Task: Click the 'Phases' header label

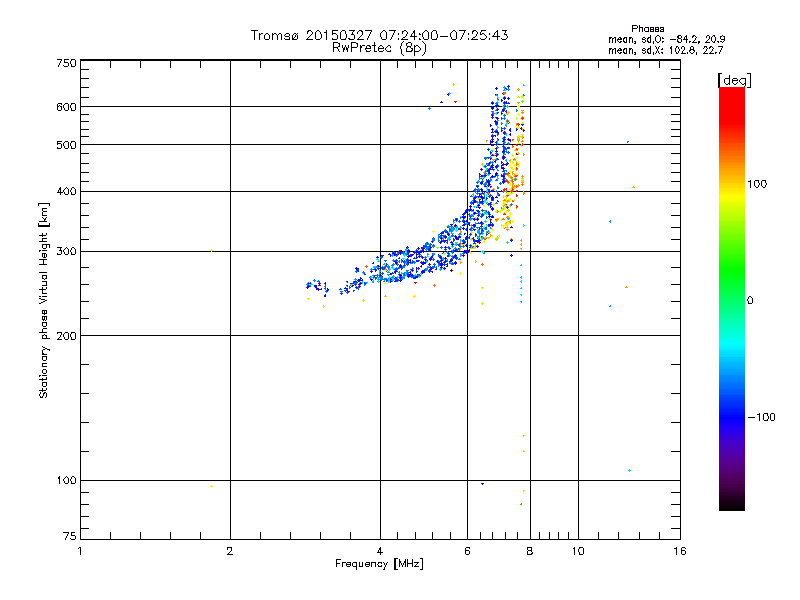Action: click(647, 29)
